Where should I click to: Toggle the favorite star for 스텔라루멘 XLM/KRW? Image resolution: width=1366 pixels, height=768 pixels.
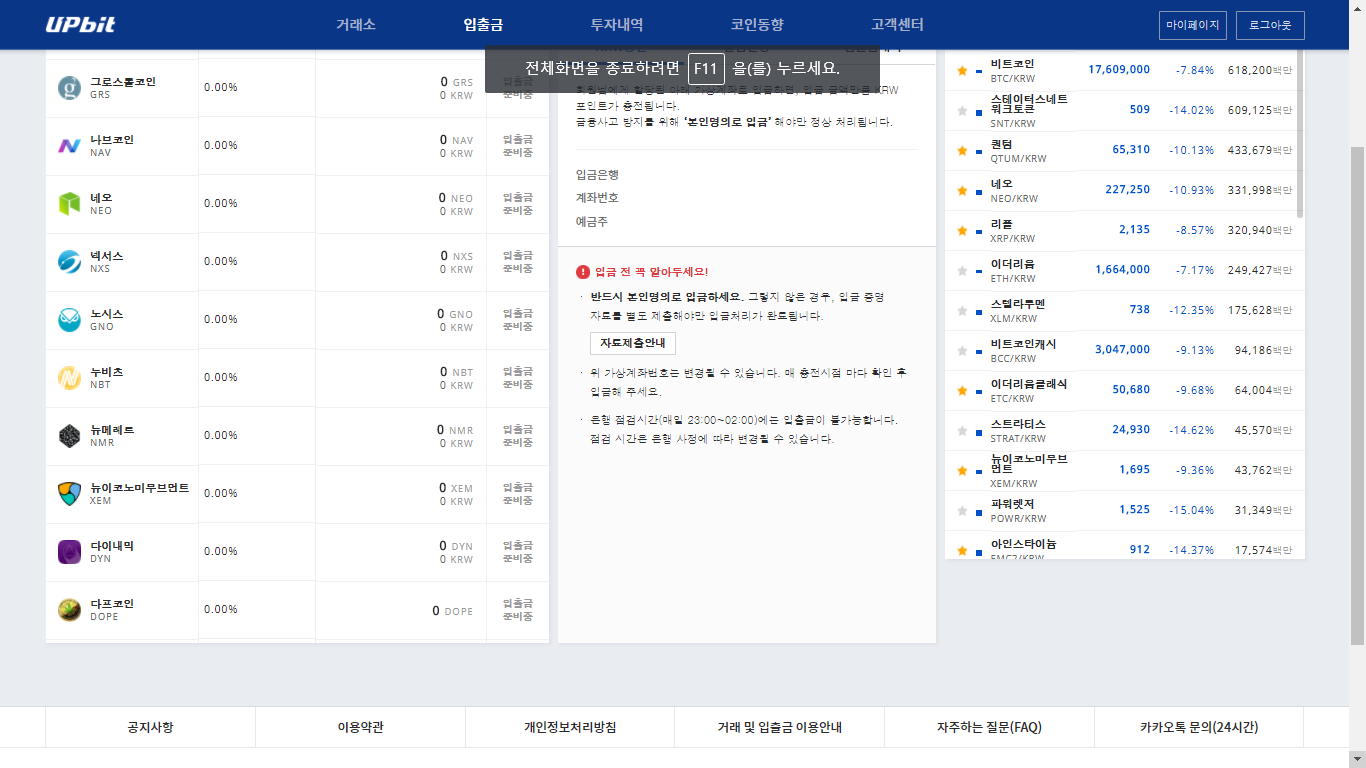[x=962, y=311]
